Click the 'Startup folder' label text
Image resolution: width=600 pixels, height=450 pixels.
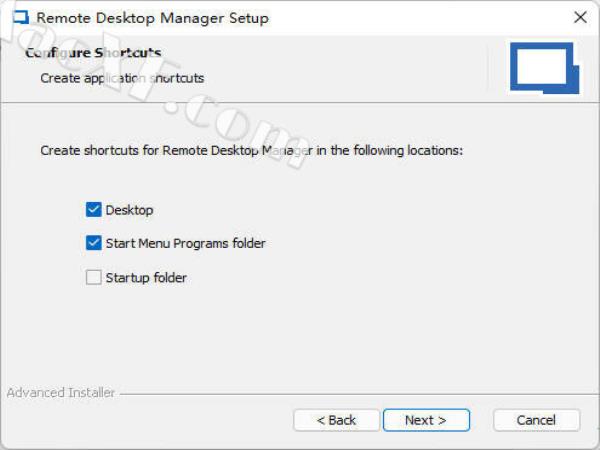click(x=146, y=277)
